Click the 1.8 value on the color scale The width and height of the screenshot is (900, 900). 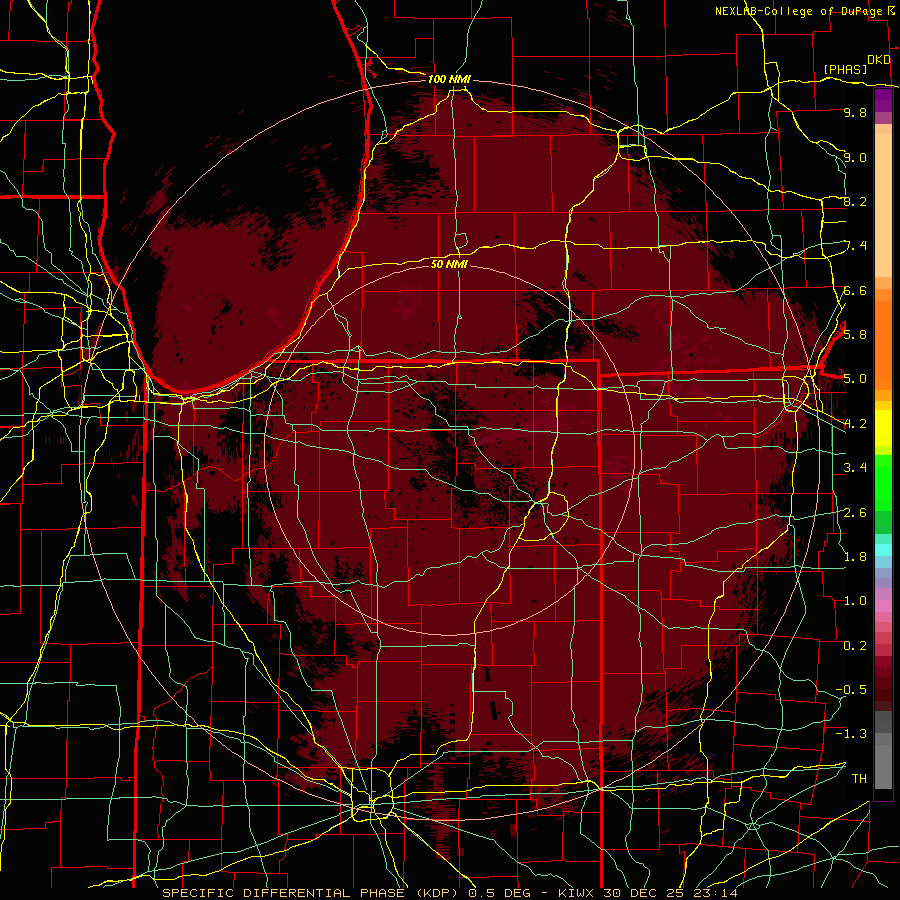pos(855,556)
